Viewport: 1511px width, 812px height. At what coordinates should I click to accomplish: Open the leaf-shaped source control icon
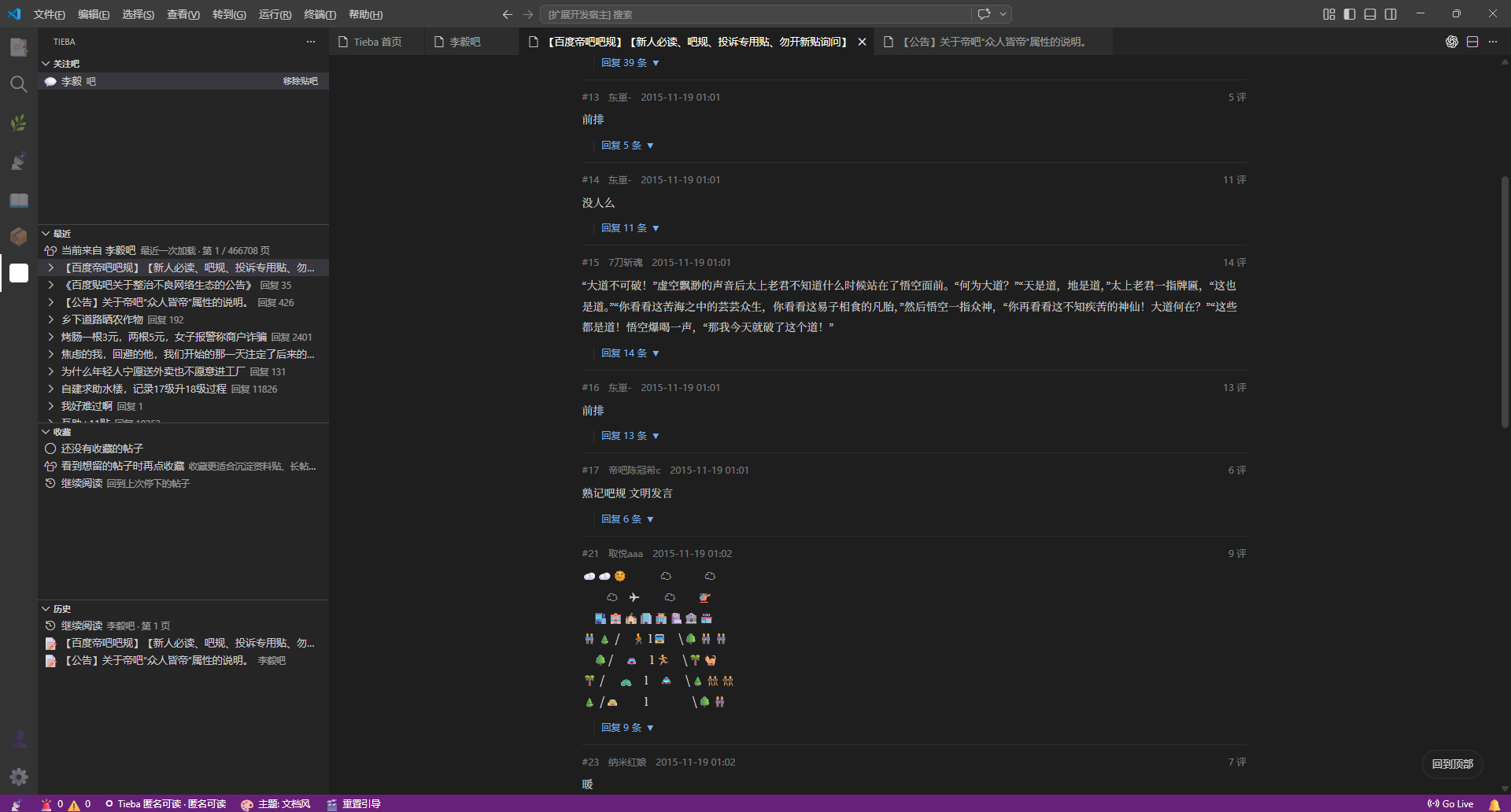(x=19, y=123)
